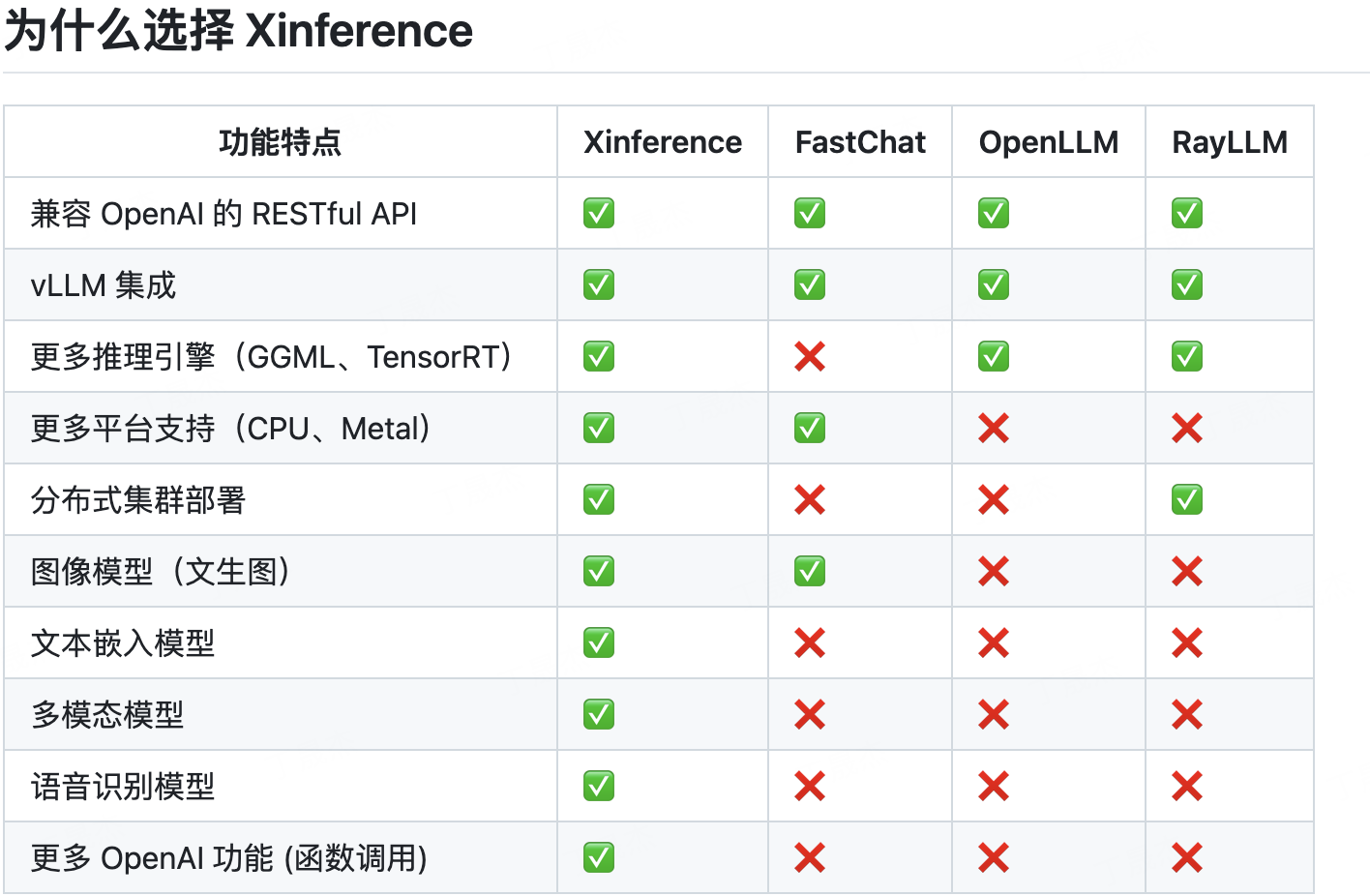The height and width of the screenshot is (896, 1370).
Task: Toggle the Xinference checkmark for 更多 OpenAI 功能
Action: (x=598, y=857)
